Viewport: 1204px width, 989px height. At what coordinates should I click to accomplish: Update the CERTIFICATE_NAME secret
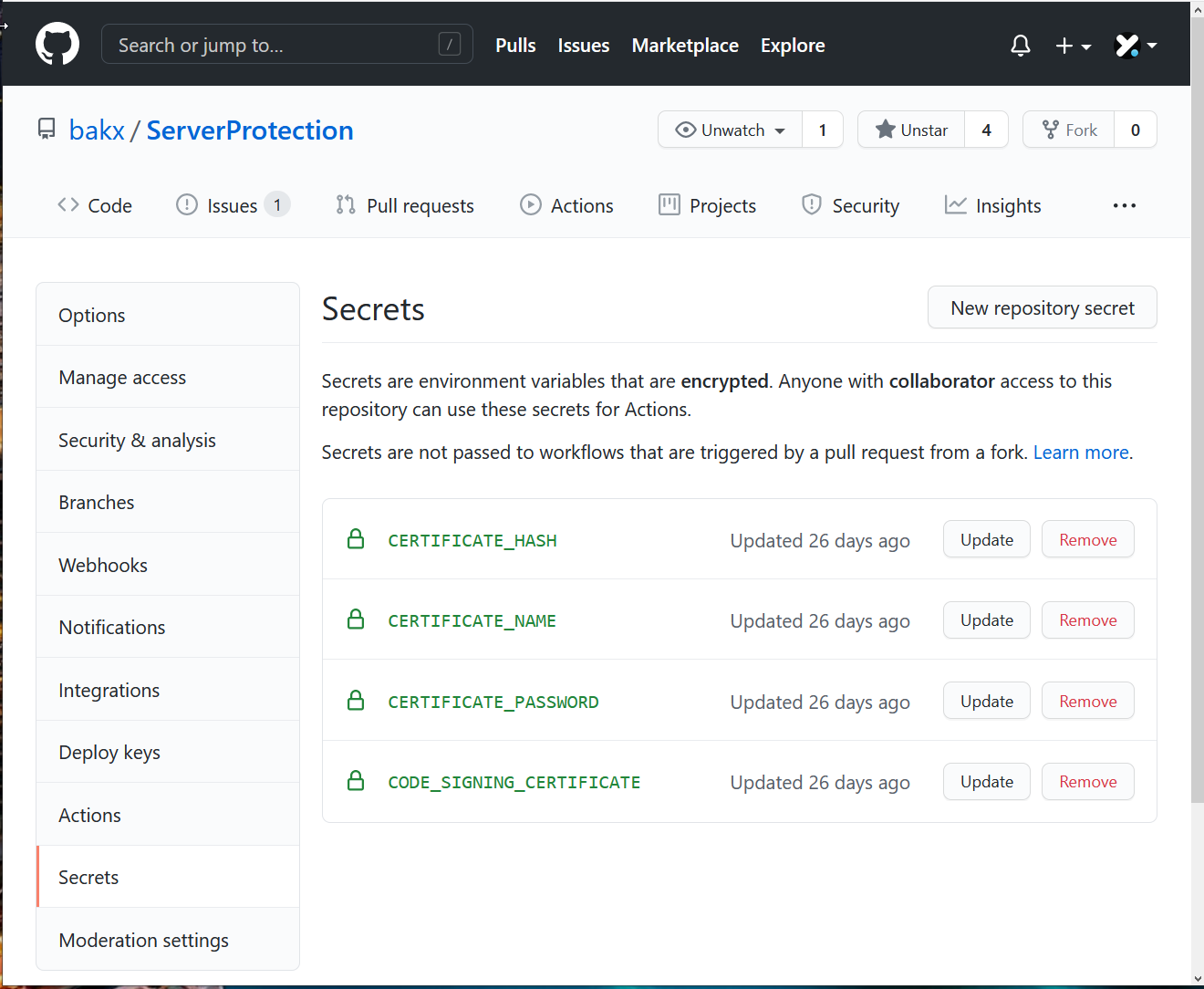click(x=987, y=619)
